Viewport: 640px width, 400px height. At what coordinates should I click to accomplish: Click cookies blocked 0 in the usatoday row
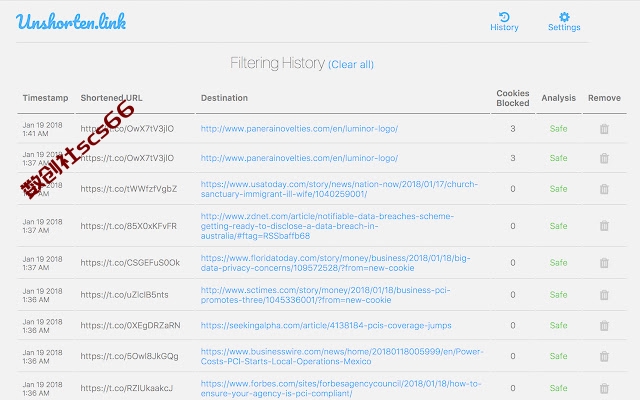click(x=513, y=189)
